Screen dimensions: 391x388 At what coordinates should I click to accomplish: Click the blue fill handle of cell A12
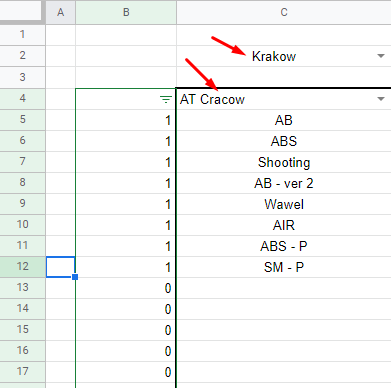(x=75, y=277)
